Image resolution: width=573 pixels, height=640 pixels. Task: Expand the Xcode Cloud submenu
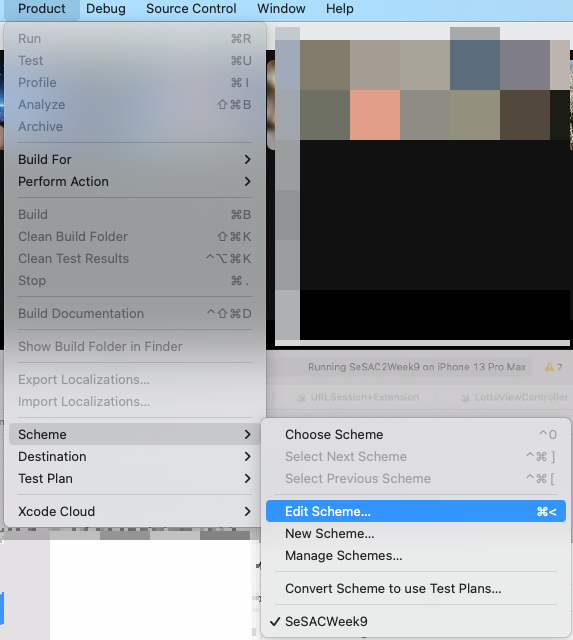coord(135,512)
